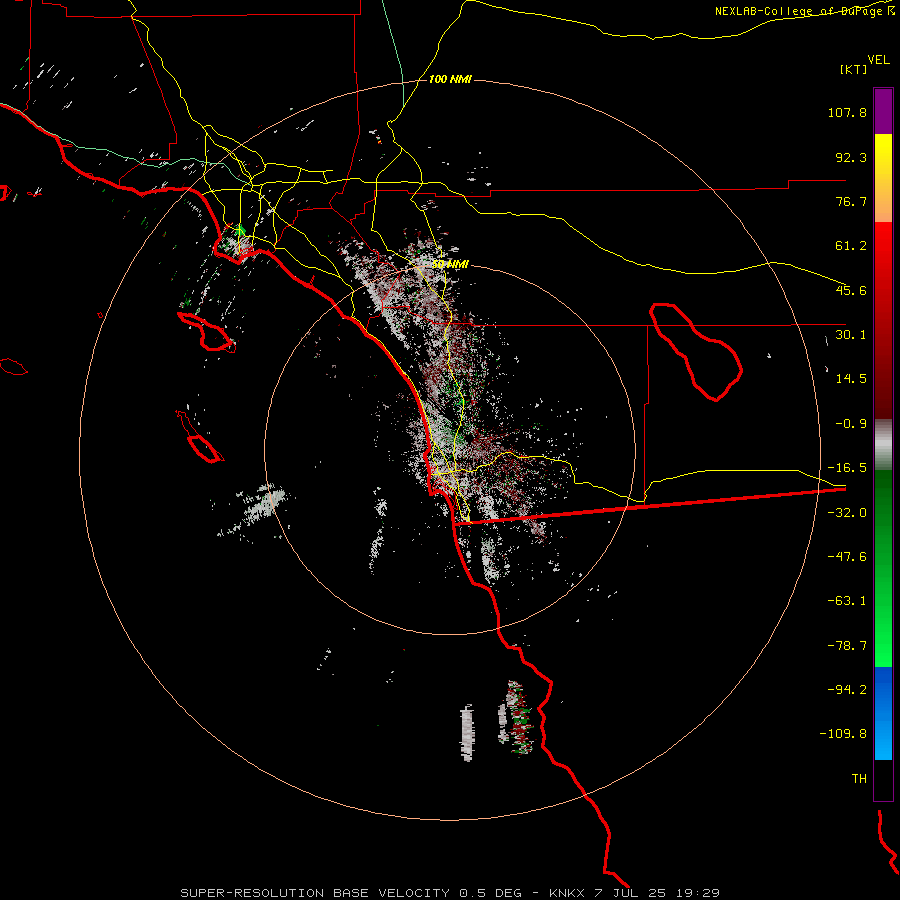Click the -16.5 velocity scale value

click(847, 468)
